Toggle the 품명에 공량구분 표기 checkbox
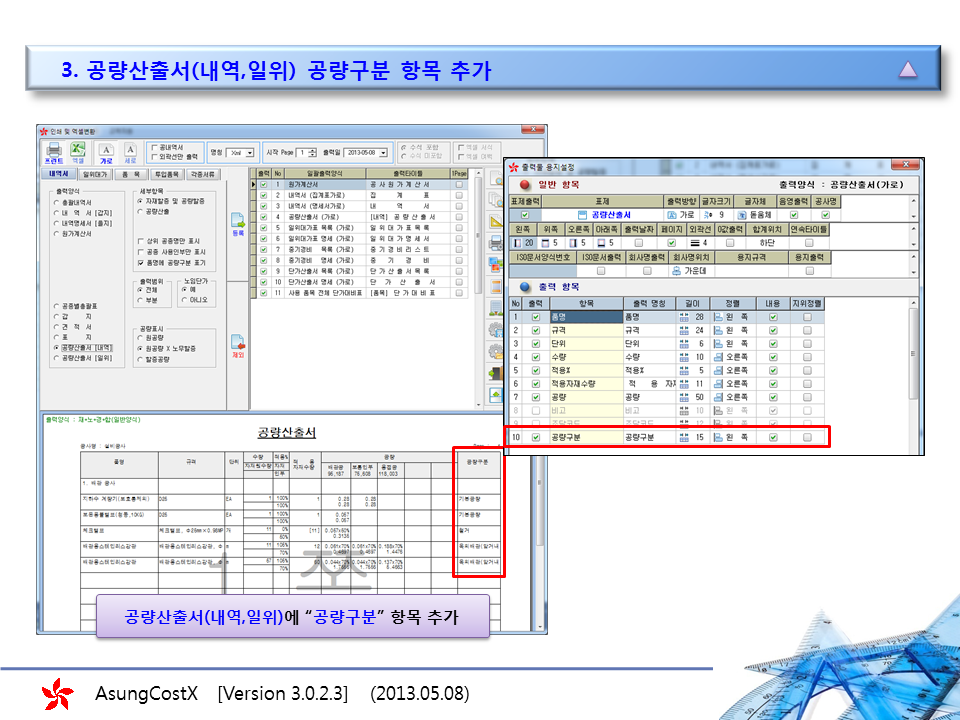The width and height of the screenshot is (960, 720). click(x=140, y=263)
